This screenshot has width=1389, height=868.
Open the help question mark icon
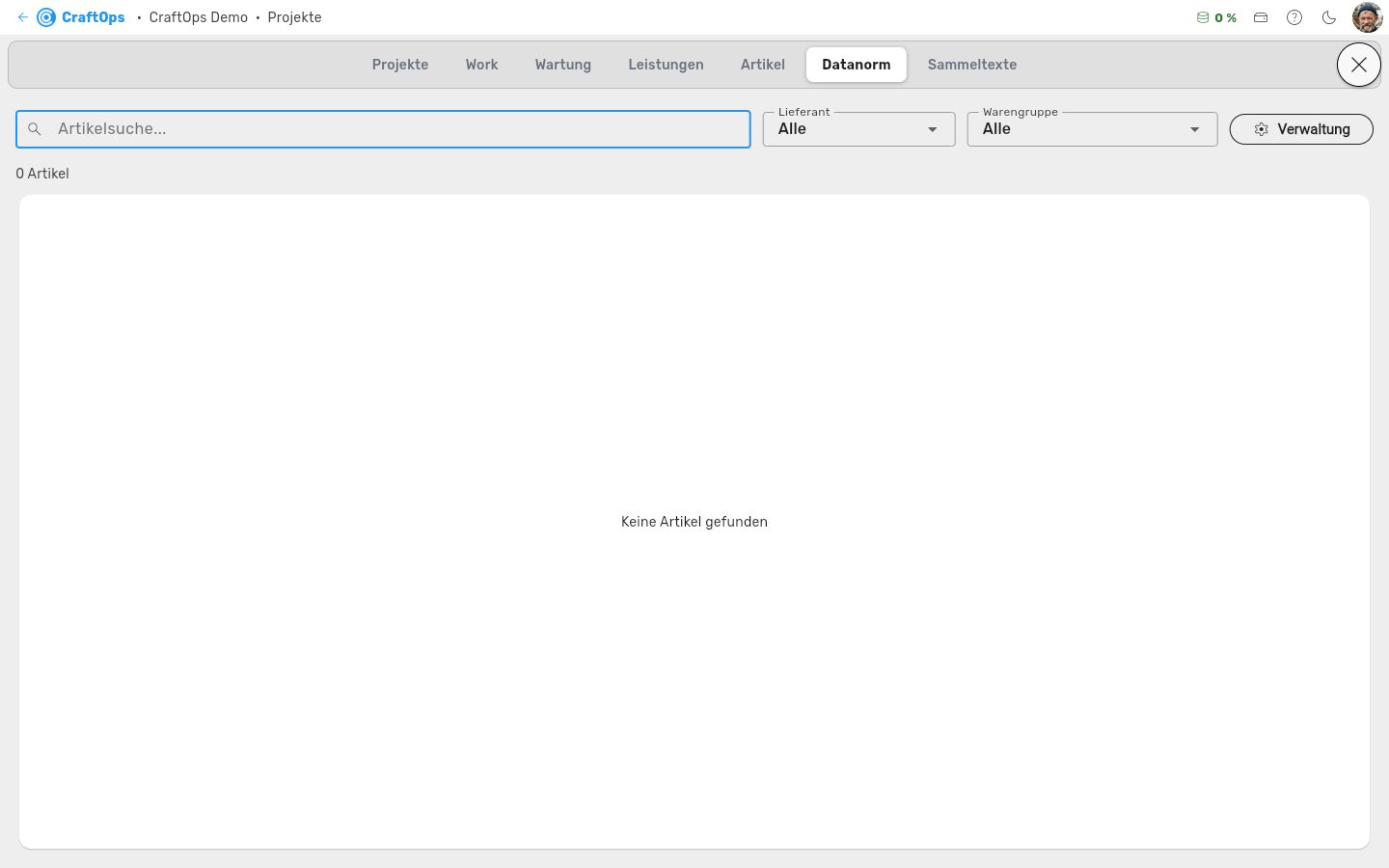coord(1294,17)
